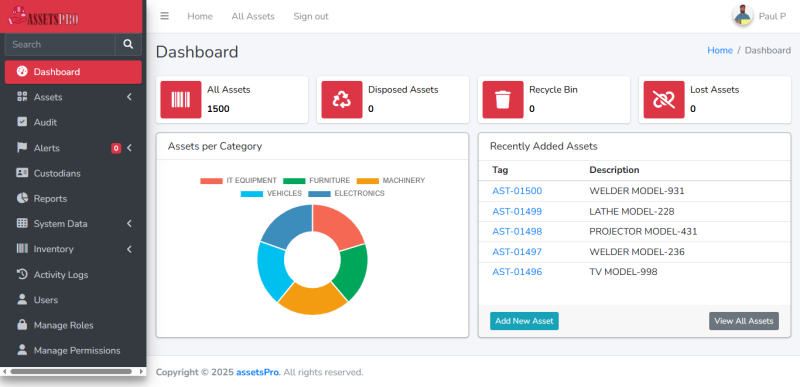Click TV MODEL-998 description
The image size is (800, 387).
tap(623, 272)
